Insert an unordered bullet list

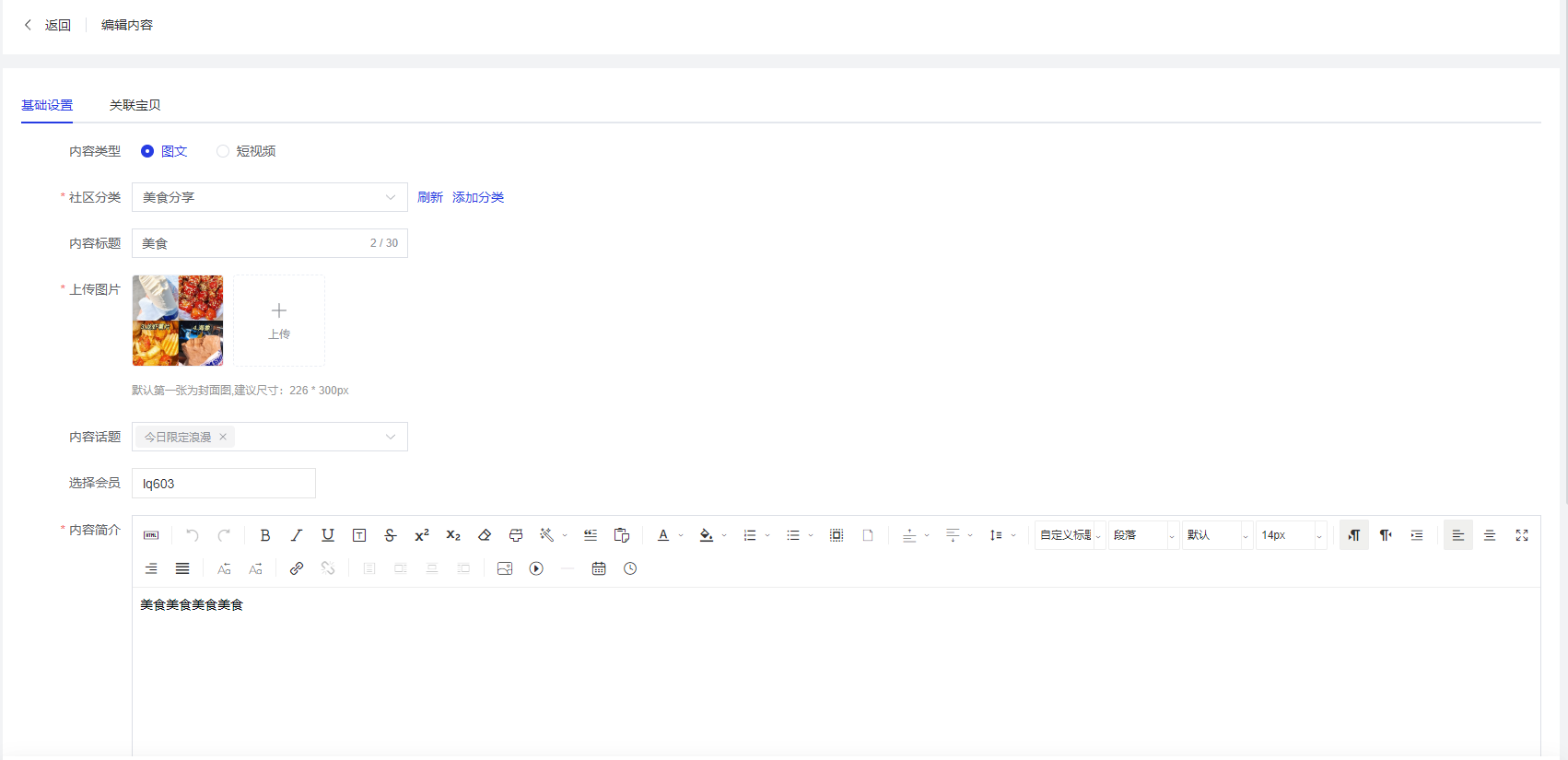[793, 535]
